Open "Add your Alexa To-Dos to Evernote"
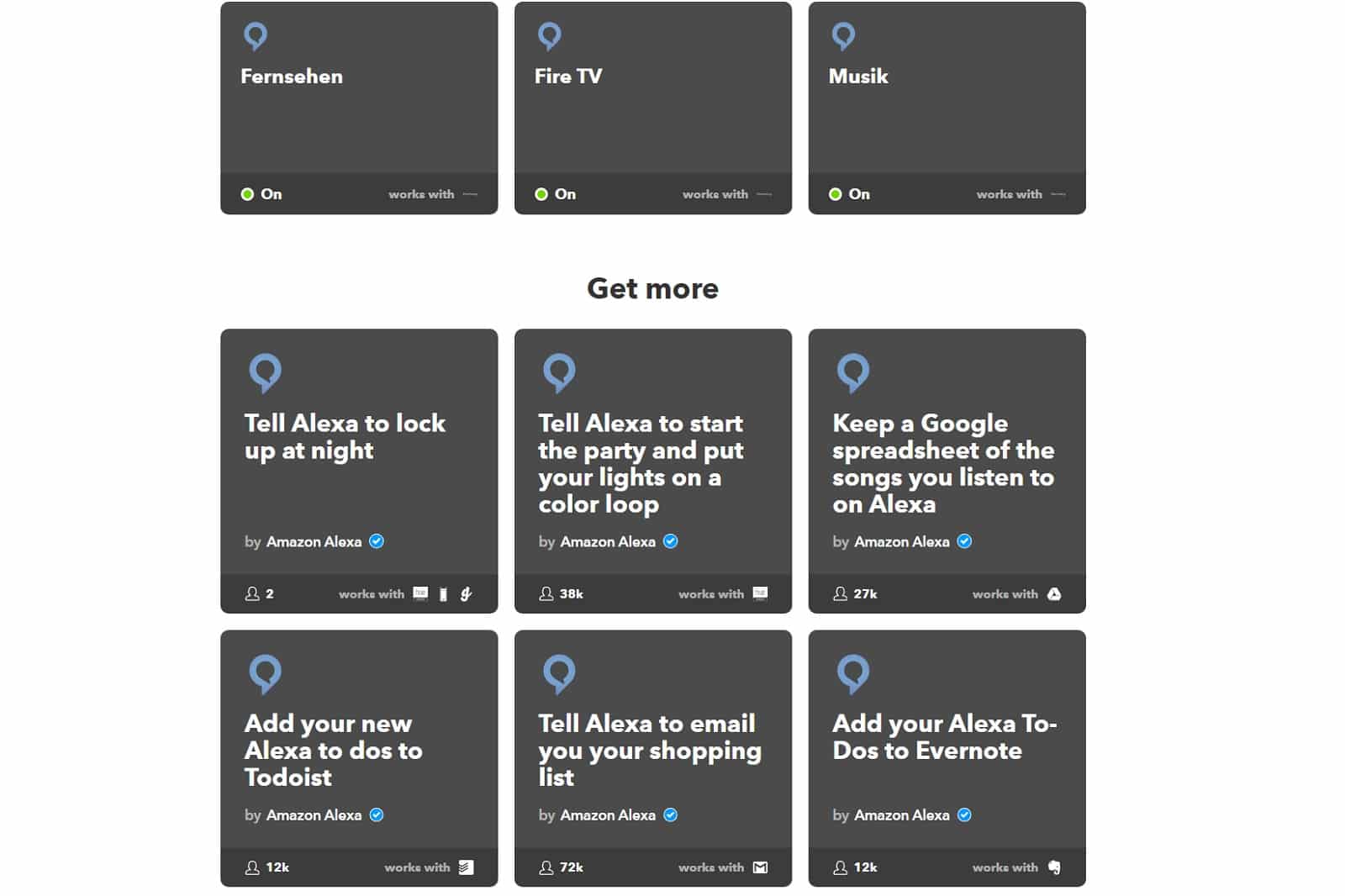The height and width of the screenshot is (896, 1345). tap(944, 737)
